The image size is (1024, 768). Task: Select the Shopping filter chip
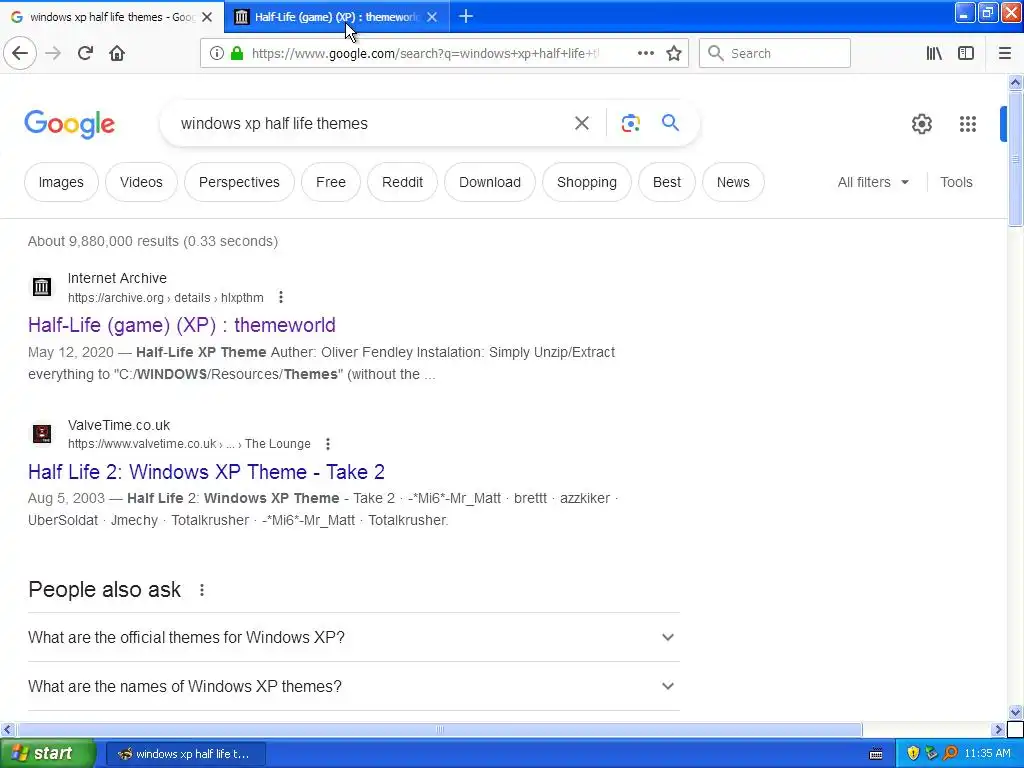586,182
